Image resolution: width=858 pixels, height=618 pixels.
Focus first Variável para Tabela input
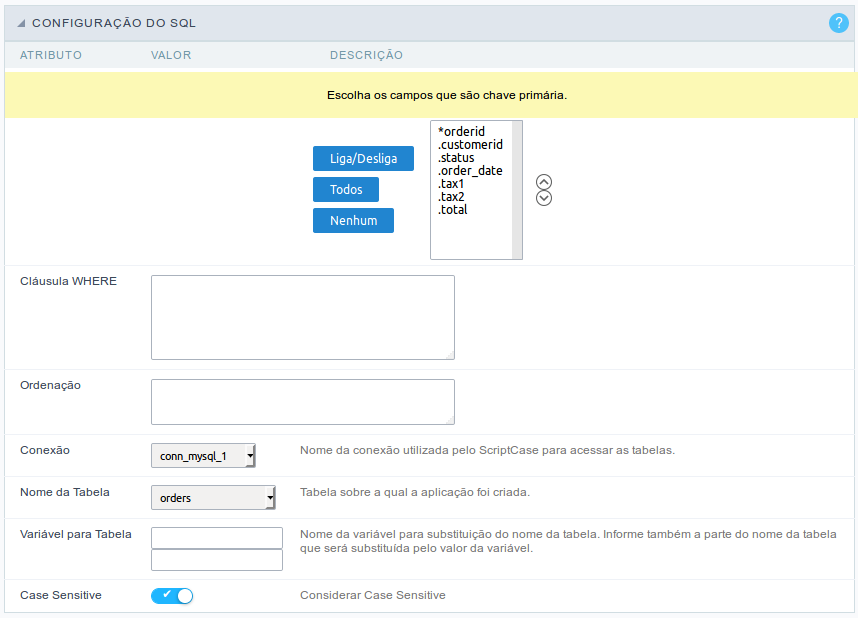217,538
